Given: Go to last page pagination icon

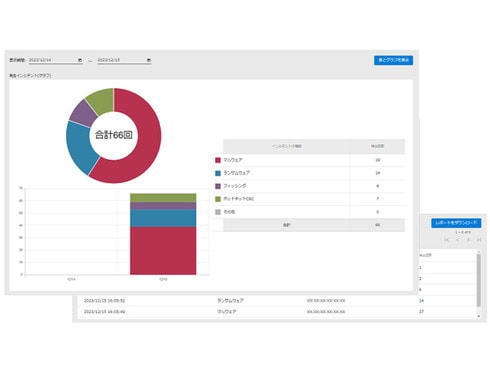Looking at the screenshot, I should pyautogui.click(x=479, y=240).
